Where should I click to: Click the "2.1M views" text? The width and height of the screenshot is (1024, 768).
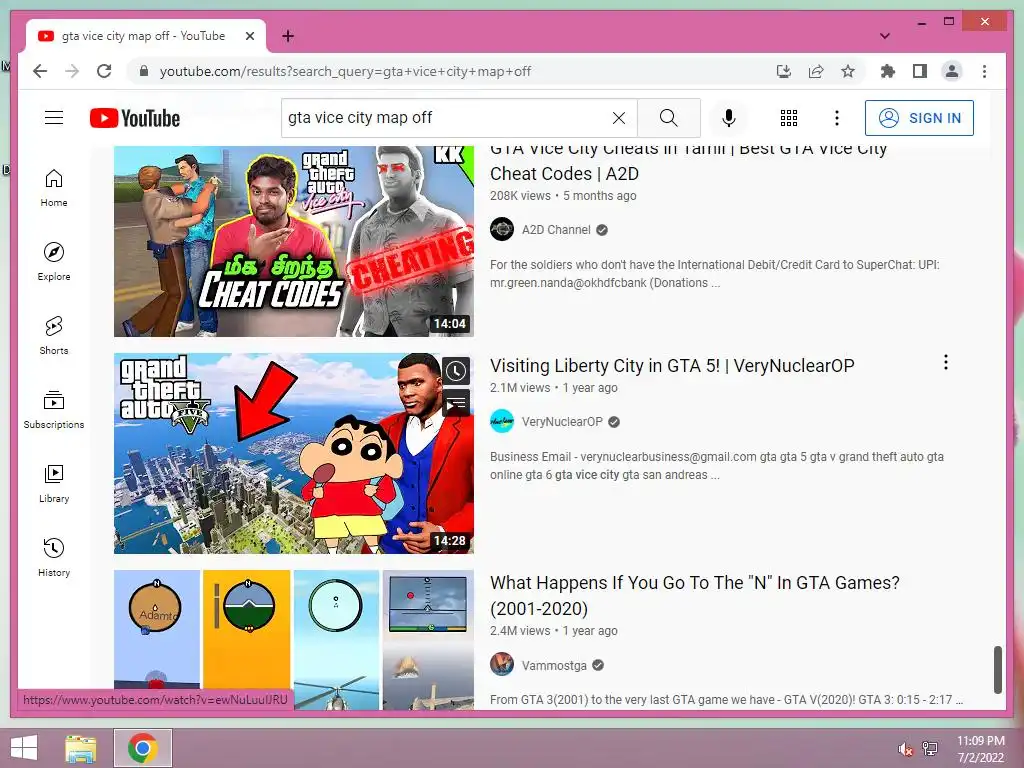tap(520, 388)
